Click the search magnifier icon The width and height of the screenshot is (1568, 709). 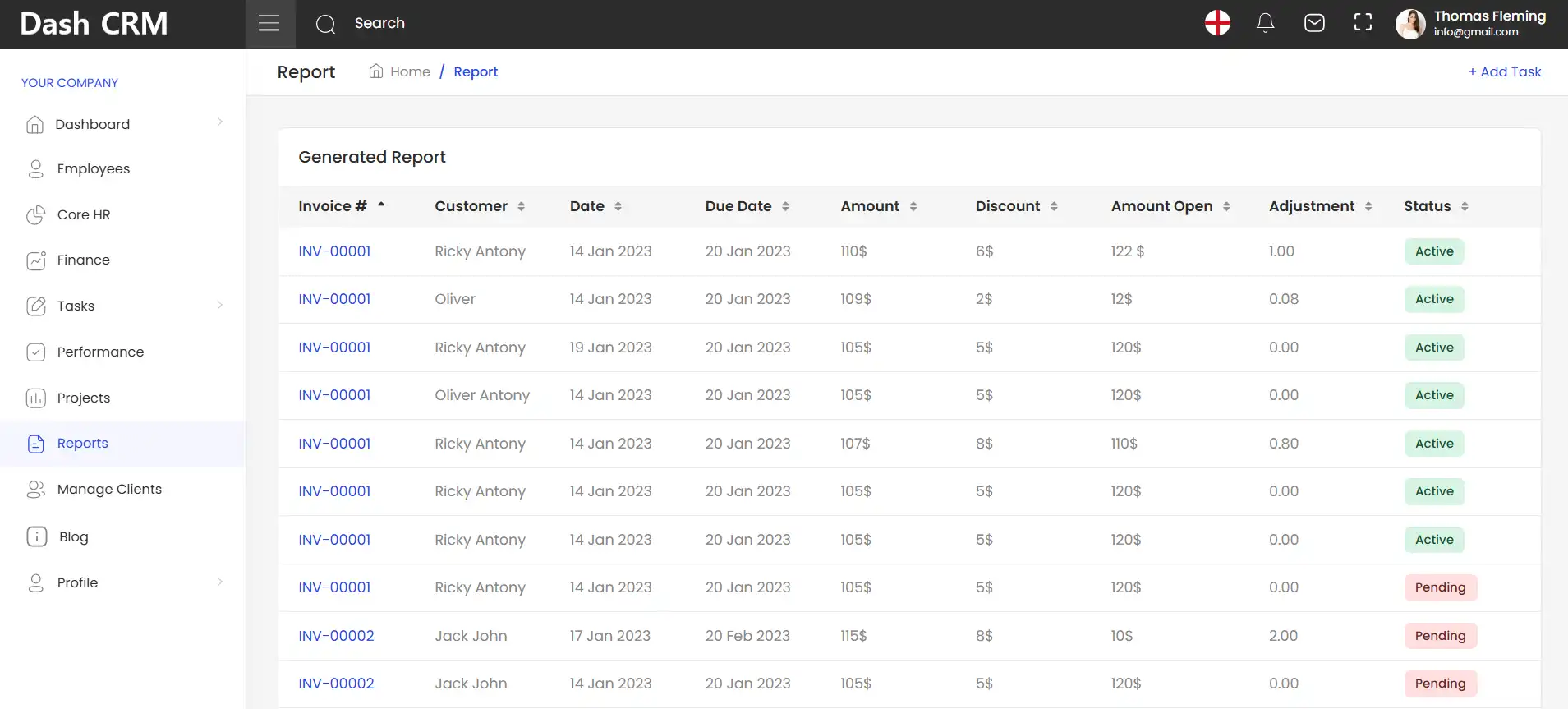tap(325, 24)
